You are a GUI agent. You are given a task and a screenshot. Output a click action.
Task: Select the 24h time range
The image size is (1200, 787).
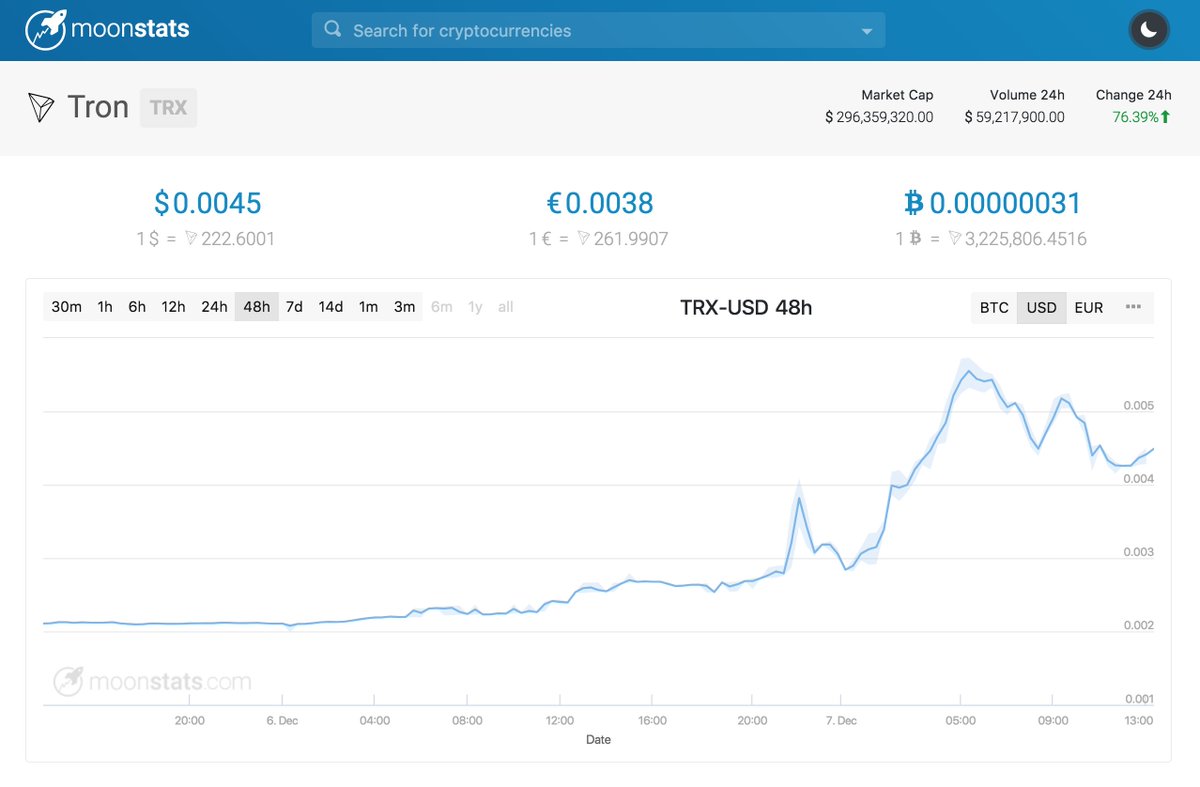click(x=214, y=307)
